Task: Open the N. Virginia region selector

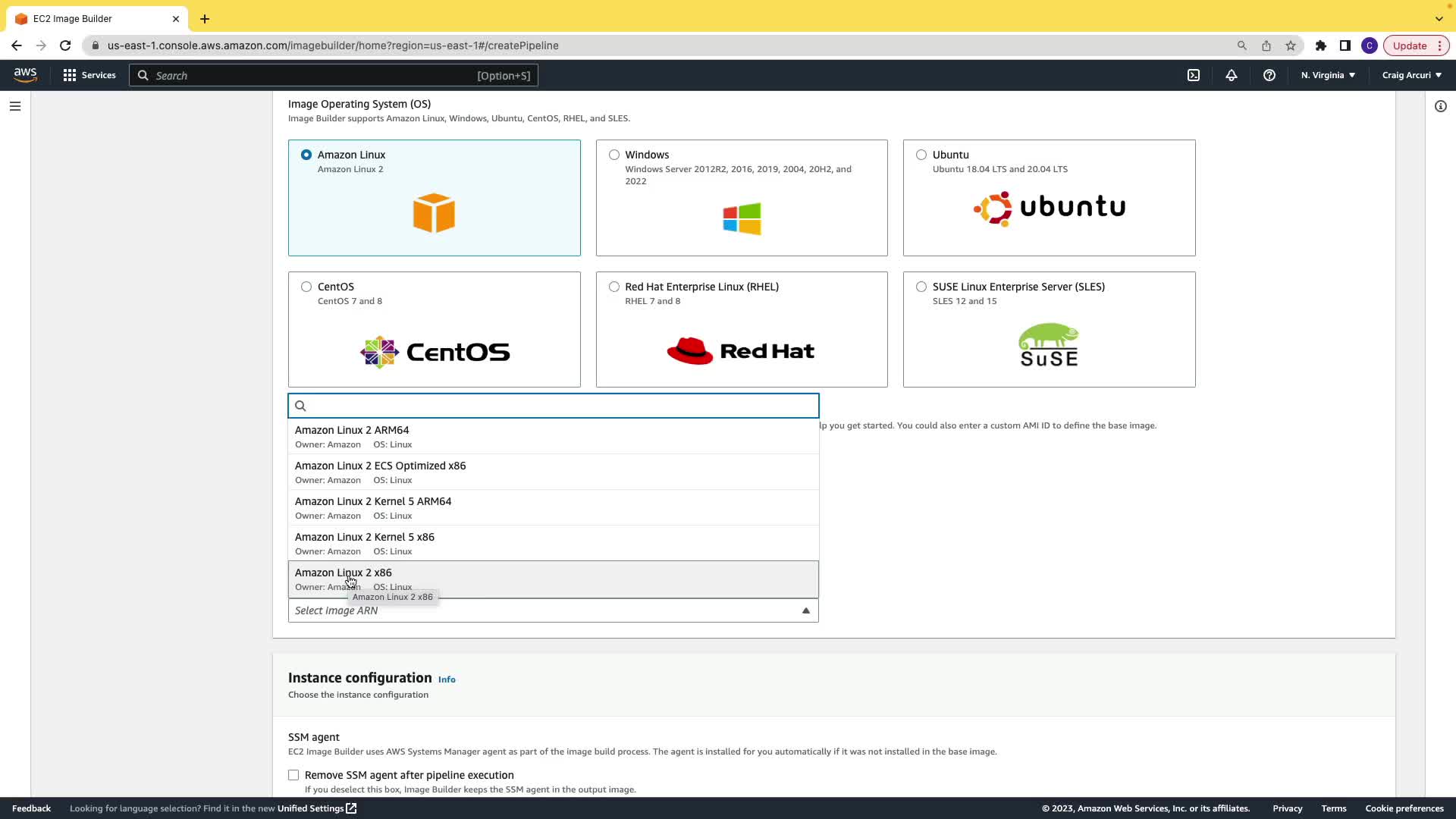Action: (x=1328, y=75)
